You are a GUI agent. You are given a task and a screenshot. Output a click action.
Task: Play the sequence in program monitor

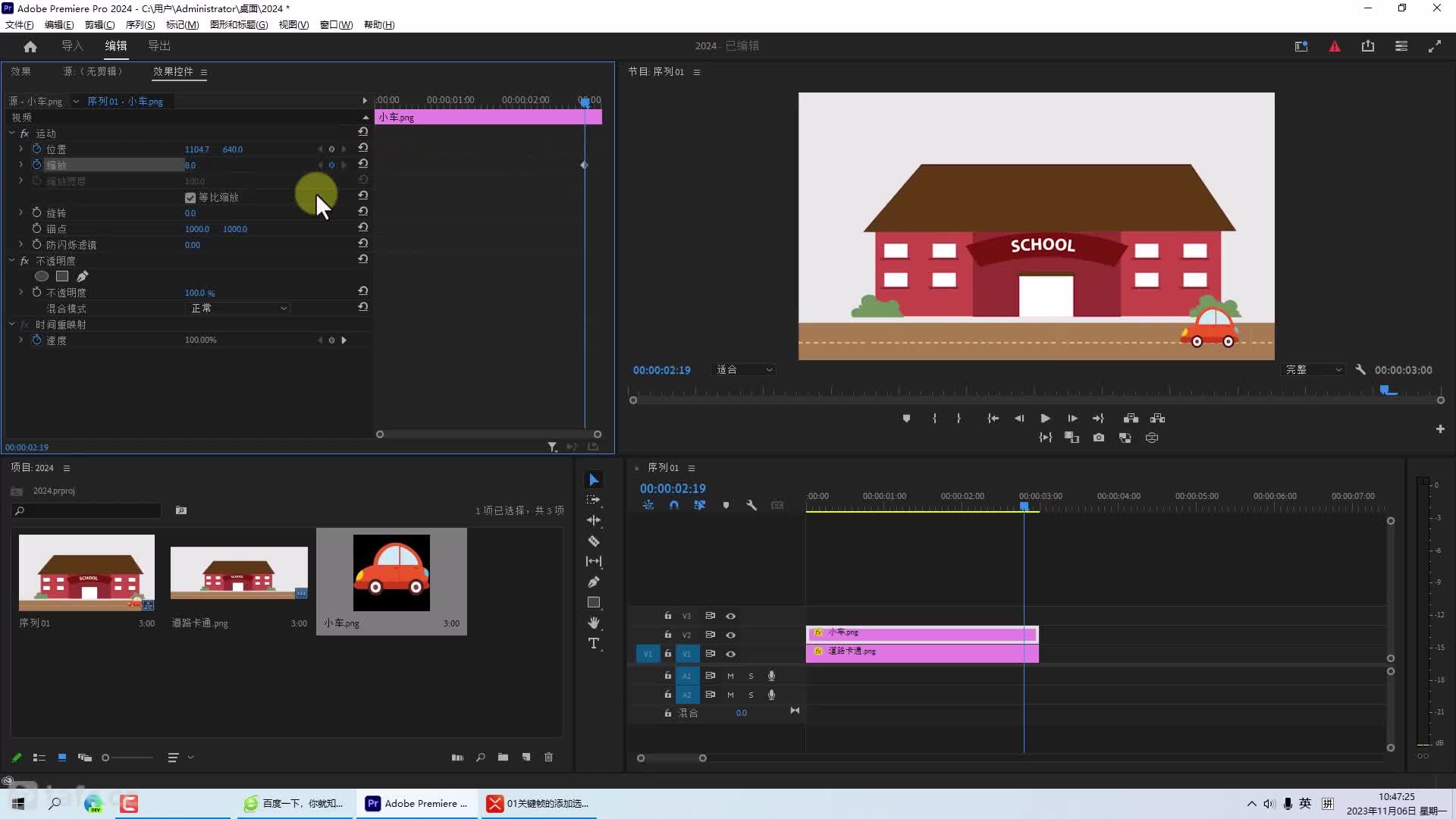pos(1045,419)
